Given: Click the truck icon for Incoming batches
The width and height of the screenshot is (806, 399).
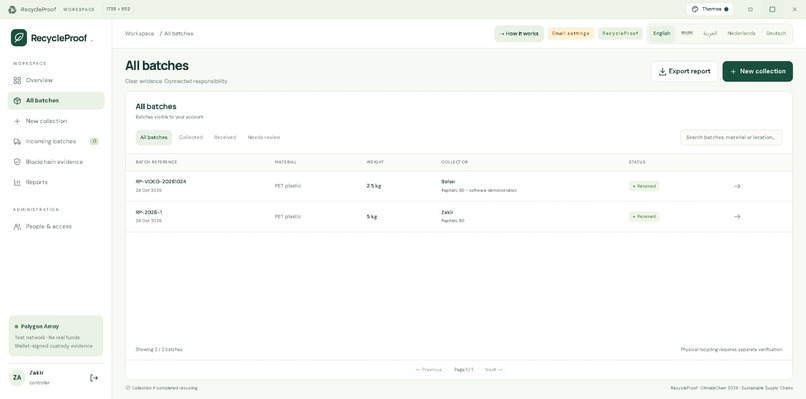Looking at the screenshot, I should point(17,141).
